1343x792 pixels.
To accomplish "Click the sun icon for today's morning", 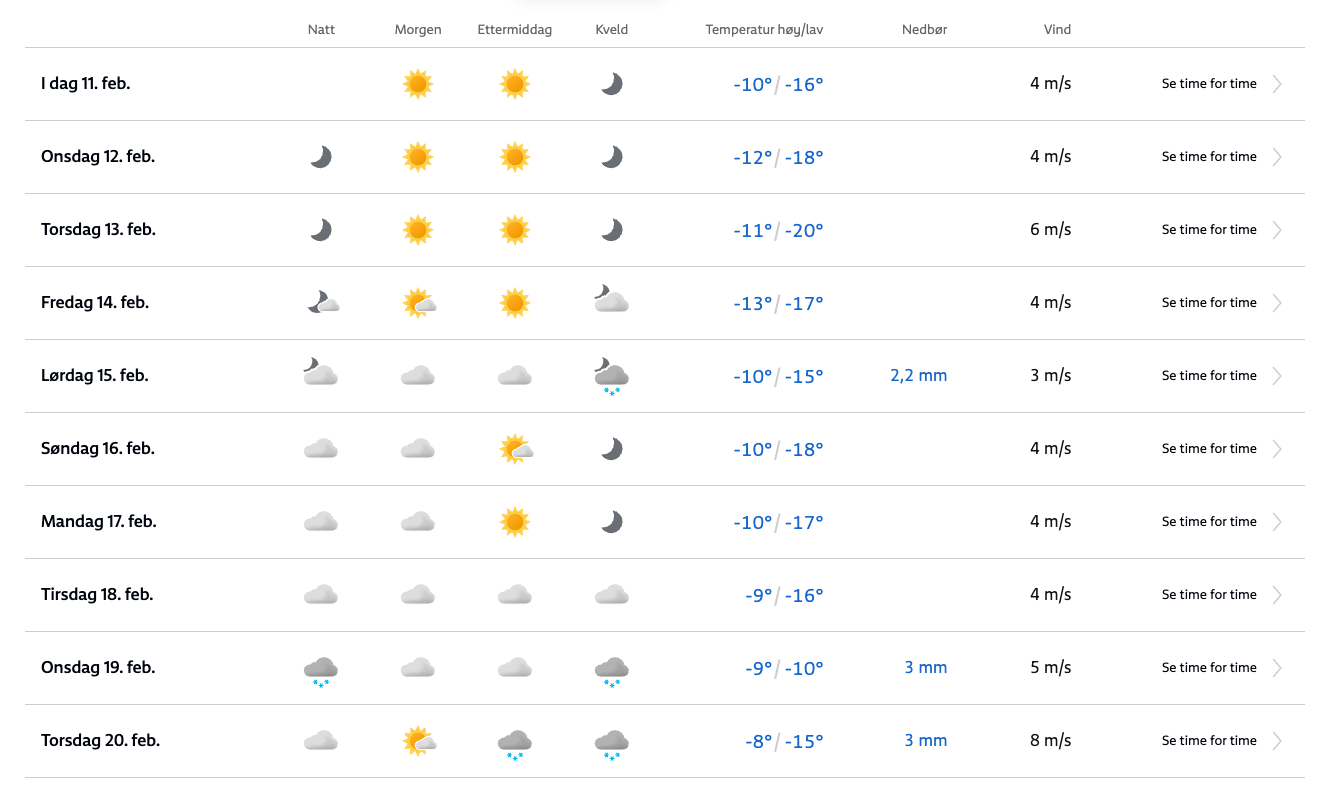I will coord(417,84).
